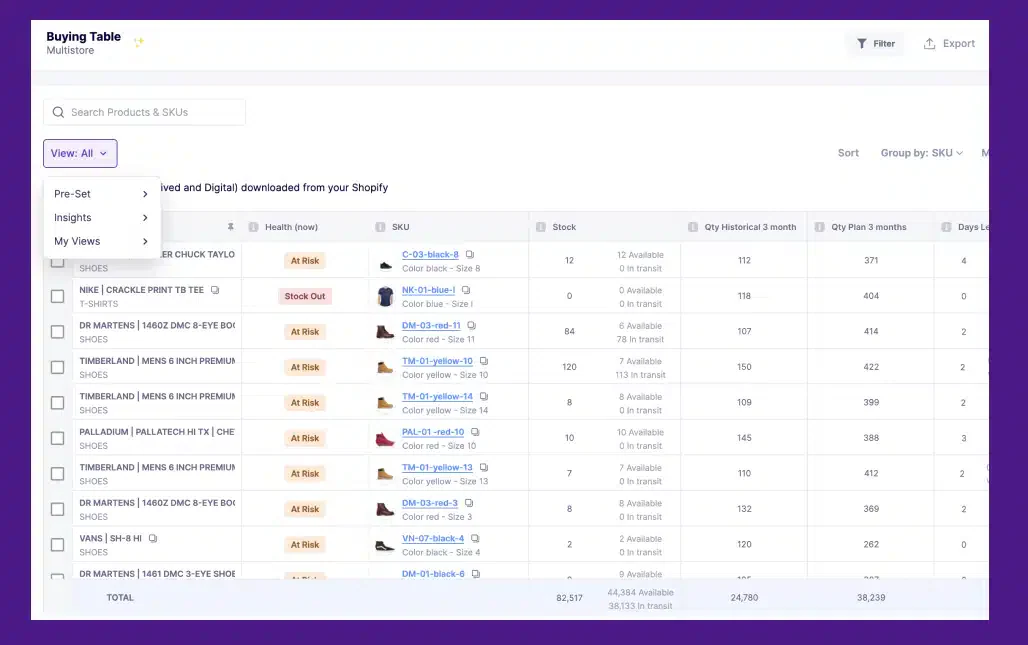Tick checkbox for DM-03-red-3 Dr Martens row

(x=58, y=509)
